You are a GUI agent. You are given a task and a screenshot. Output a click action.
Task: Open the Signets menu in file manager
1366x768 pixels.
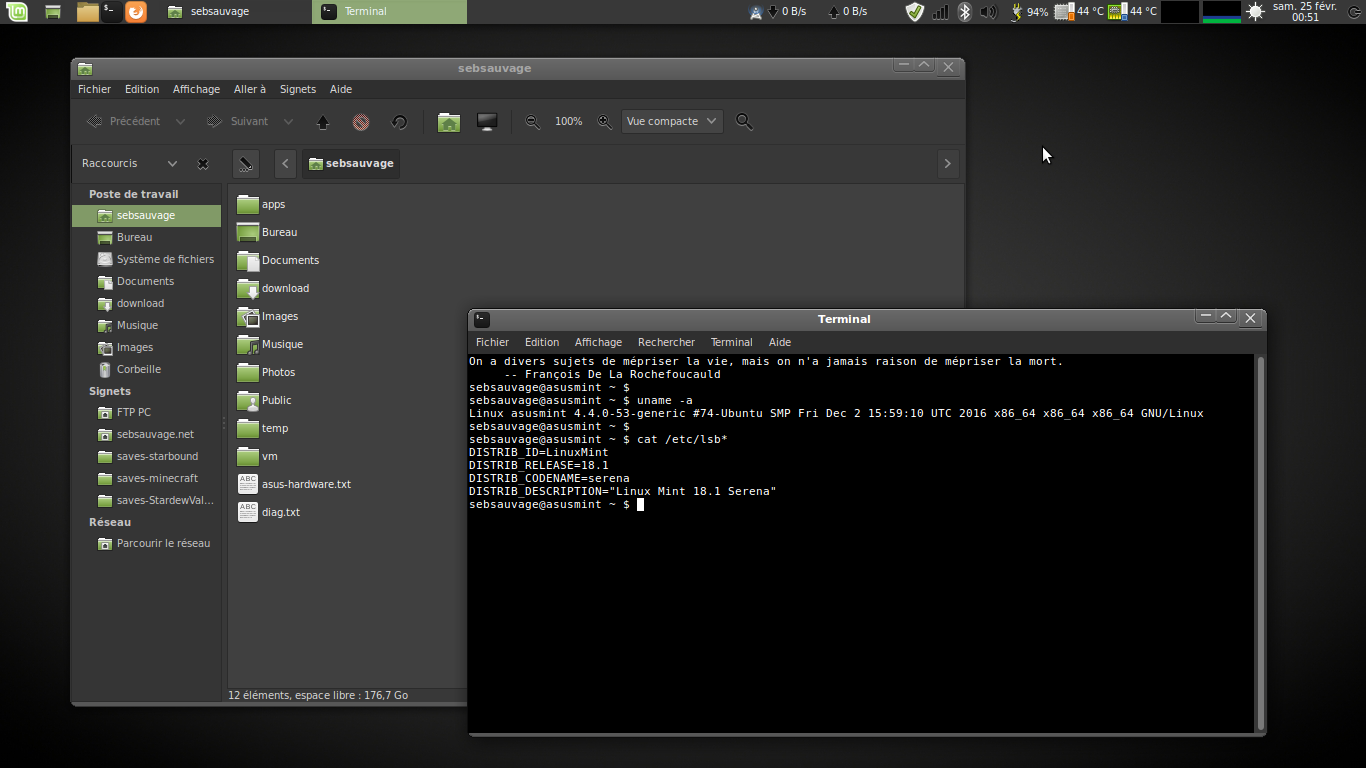click(297, 89)
